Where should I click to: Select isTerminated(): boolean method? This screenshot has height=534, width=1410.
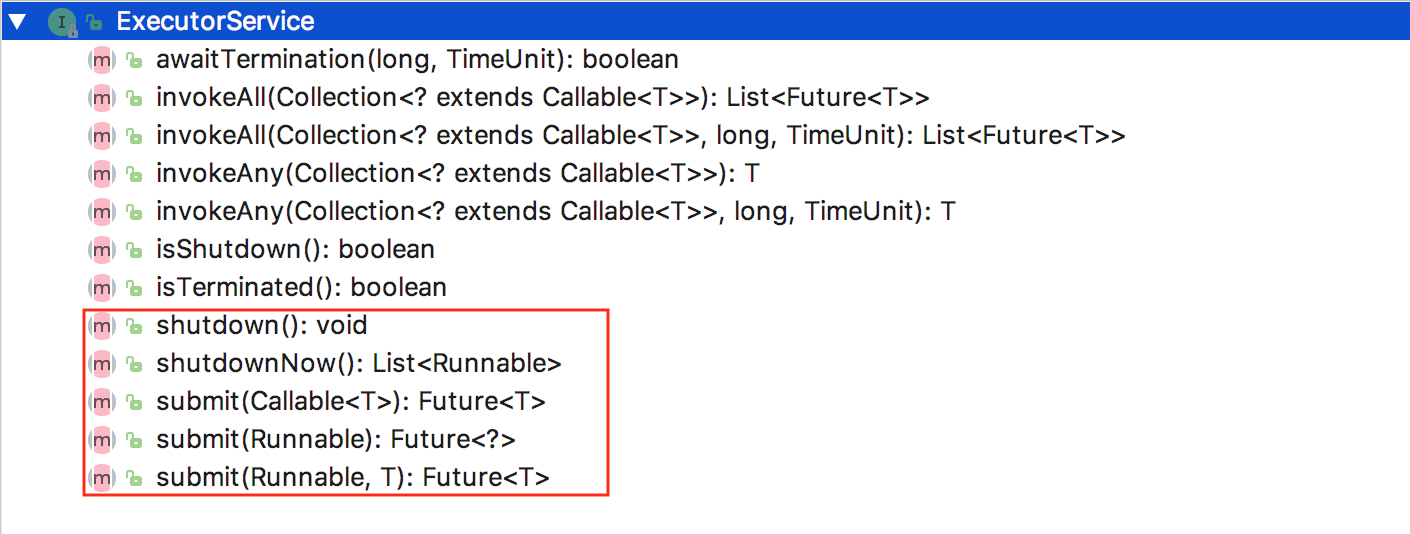(x=301, y=287)
